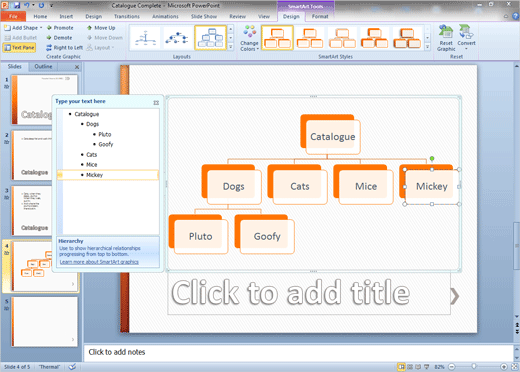Open the Transitions ribbon tab
Image resolution: width=520 pixels, height=372 pixels.
127,16
